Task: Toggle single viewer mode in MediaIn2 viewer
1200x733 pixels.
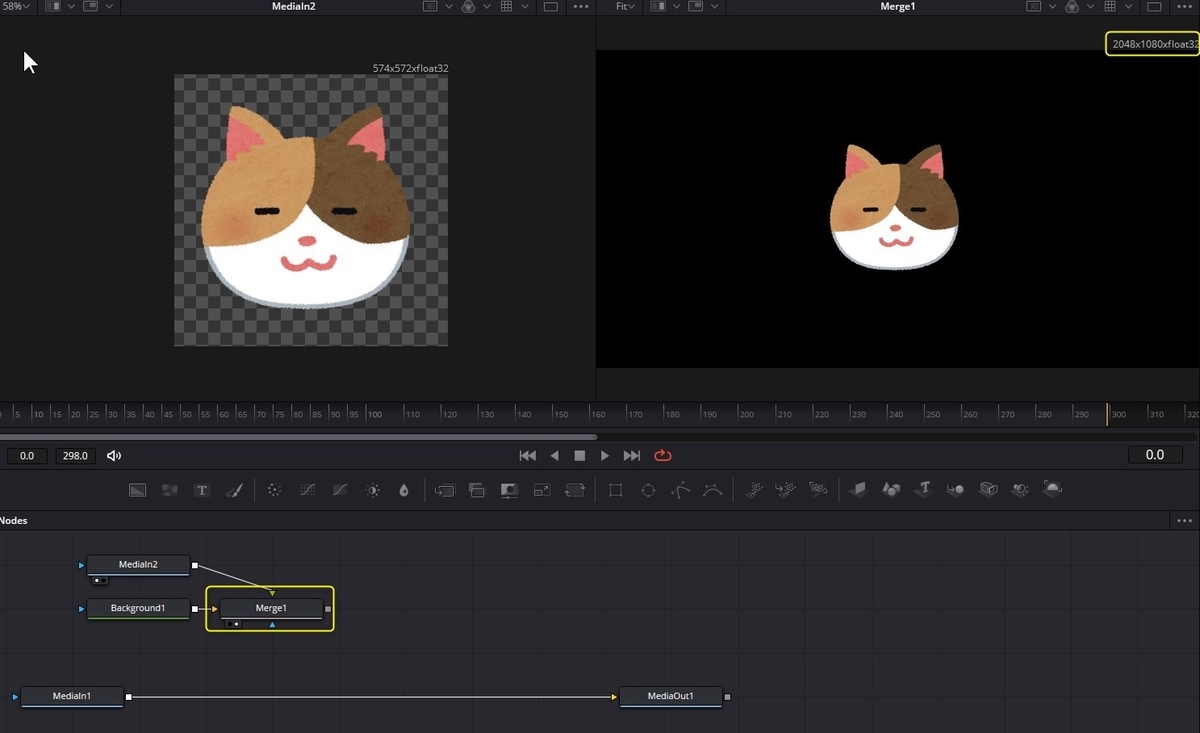Action: (x=551, y=7)
